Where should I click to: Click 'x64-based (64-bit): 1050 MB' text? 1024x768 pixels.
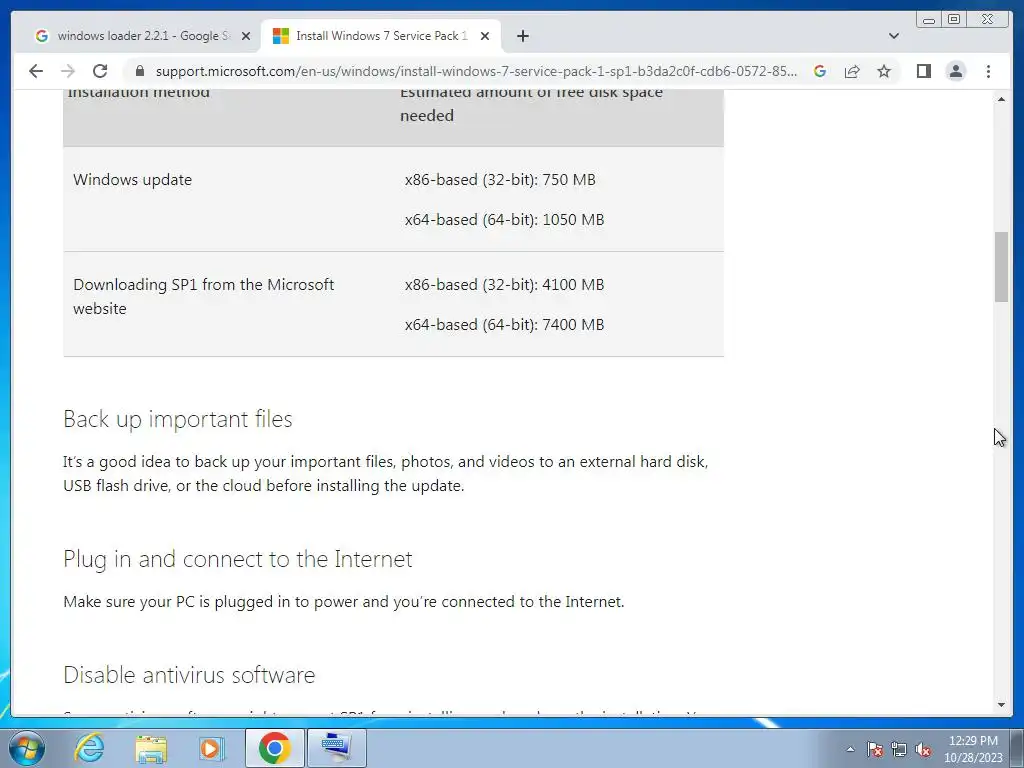coord(504,219)
